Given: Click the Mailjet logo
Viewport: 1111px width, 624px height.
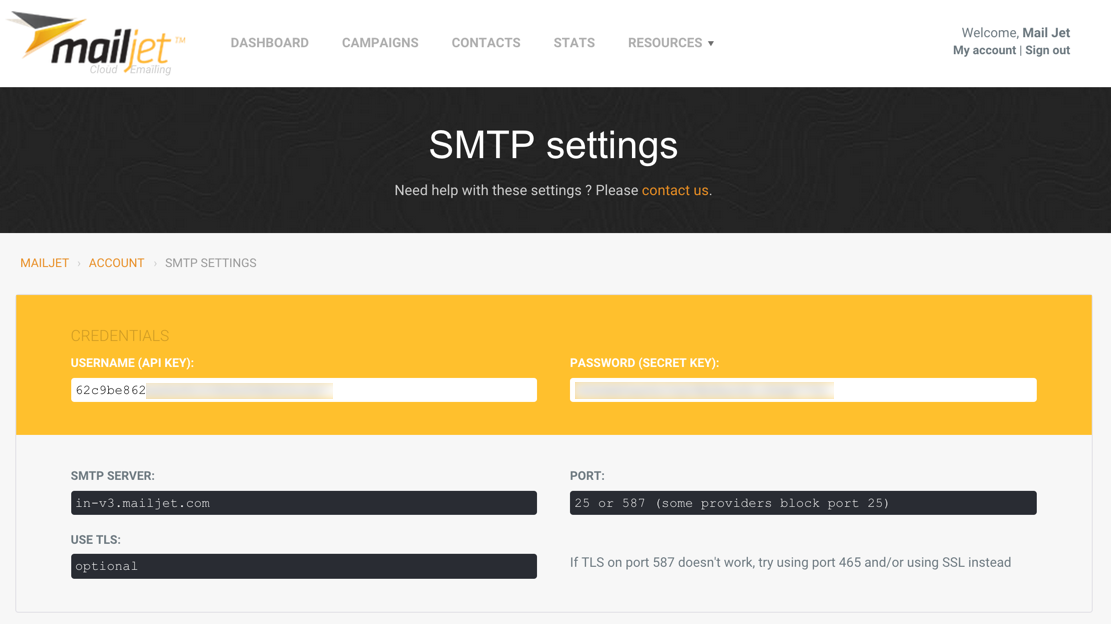Looking at the screenshot, I should click(96, 43).
